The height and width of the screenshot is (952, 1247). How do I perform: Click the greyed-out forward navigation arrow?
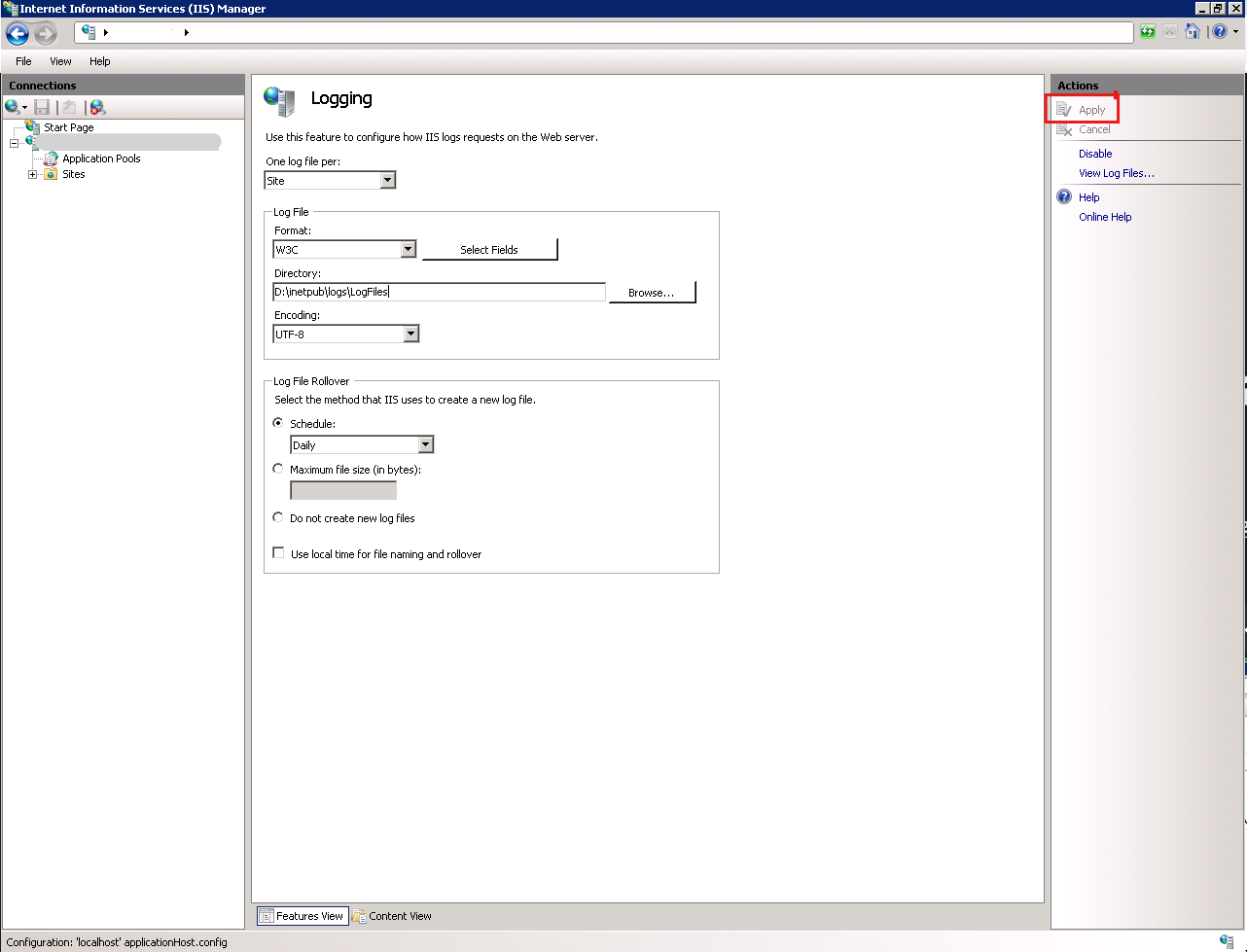click(x=46, y=33)
